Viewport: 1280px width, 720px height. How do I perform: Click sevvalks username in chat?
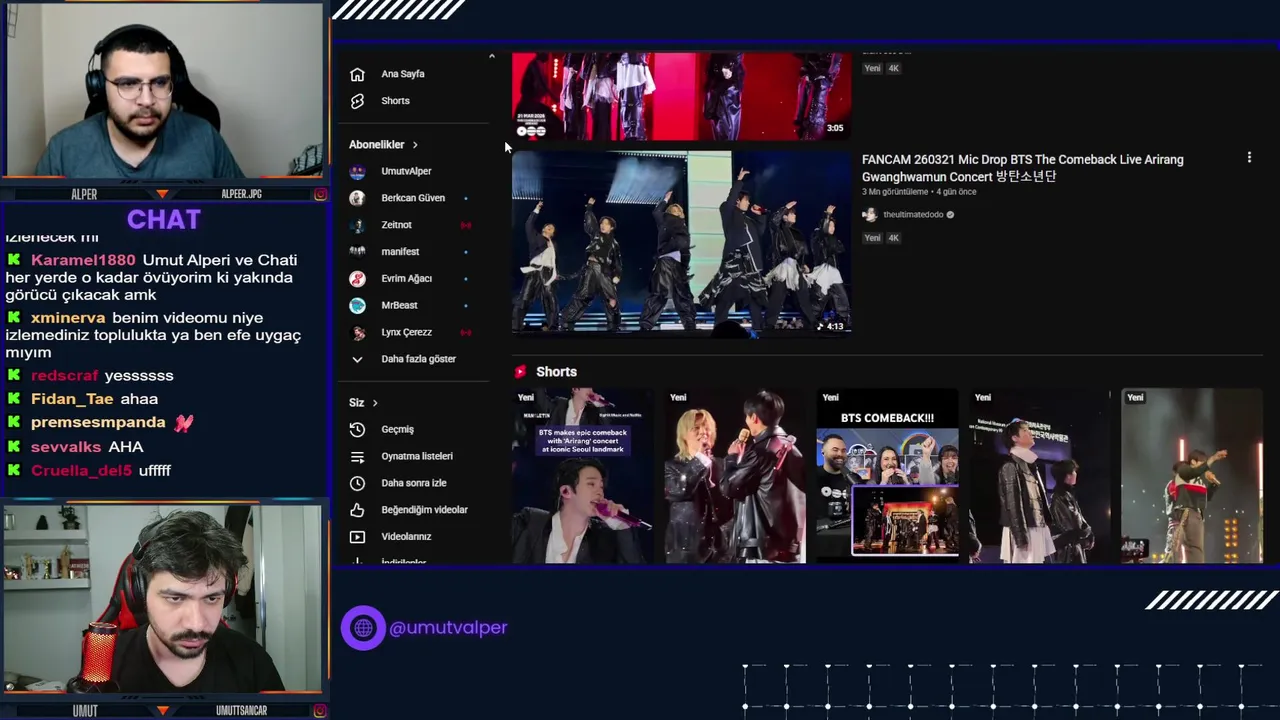tap(66, 447)
